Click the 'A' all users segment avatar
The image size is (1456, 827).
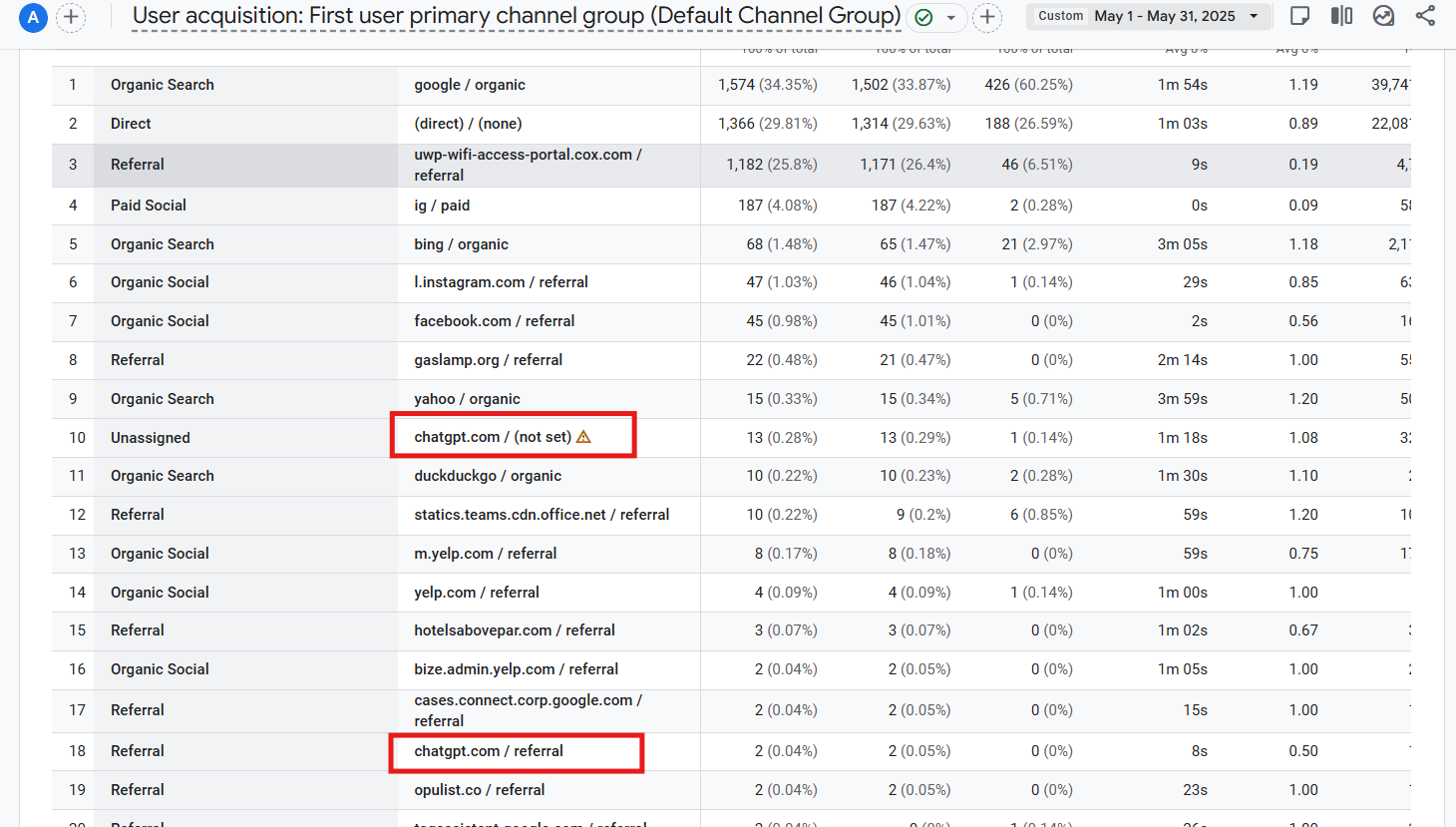(x=34, y=17)
